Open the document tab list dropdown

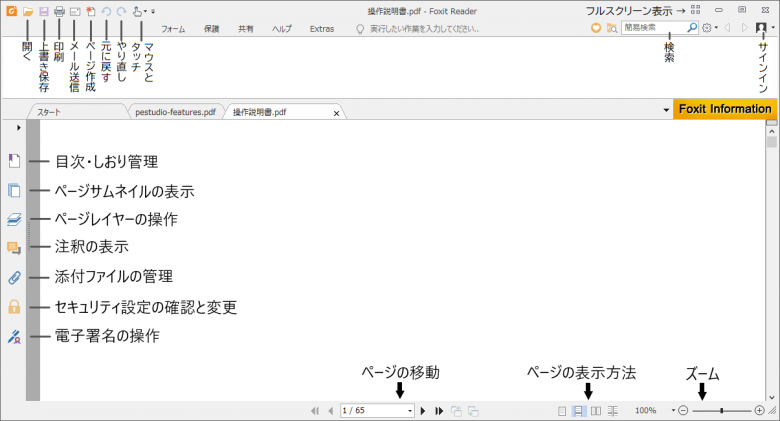pyautogui.click(x=666, y=110)
